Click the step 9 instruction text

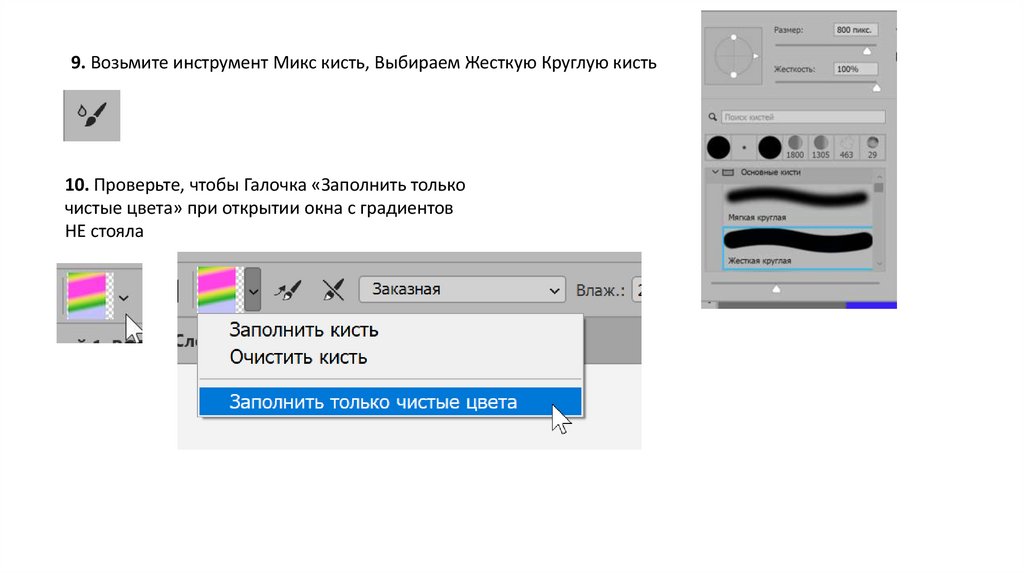tap(364, 63)
